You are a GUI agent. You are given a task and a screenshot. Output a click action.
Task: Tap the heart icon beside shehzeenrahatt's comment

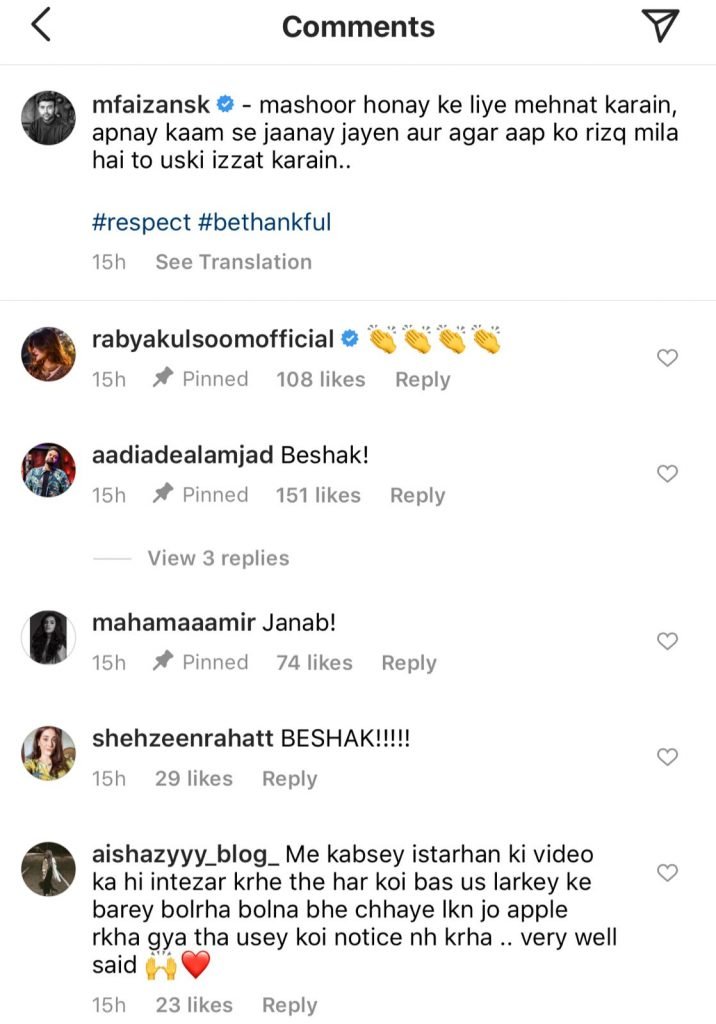pos(667,757)
